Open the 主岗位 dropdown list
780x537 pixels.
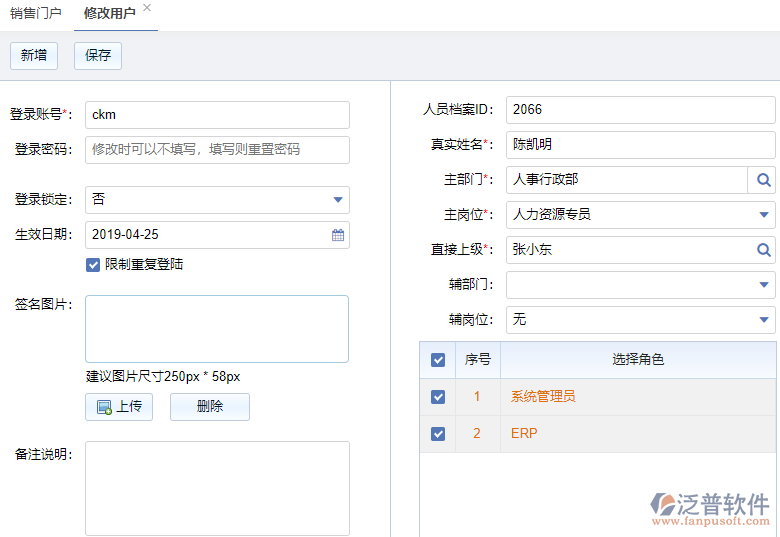pyautogui.click(x=764, y=215)
